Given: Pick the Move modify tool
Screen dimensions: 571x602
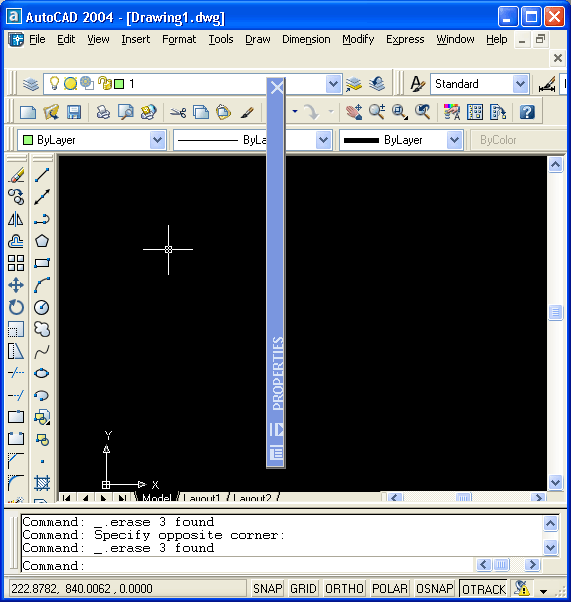Looking at the screenshot, I should 16,285.
